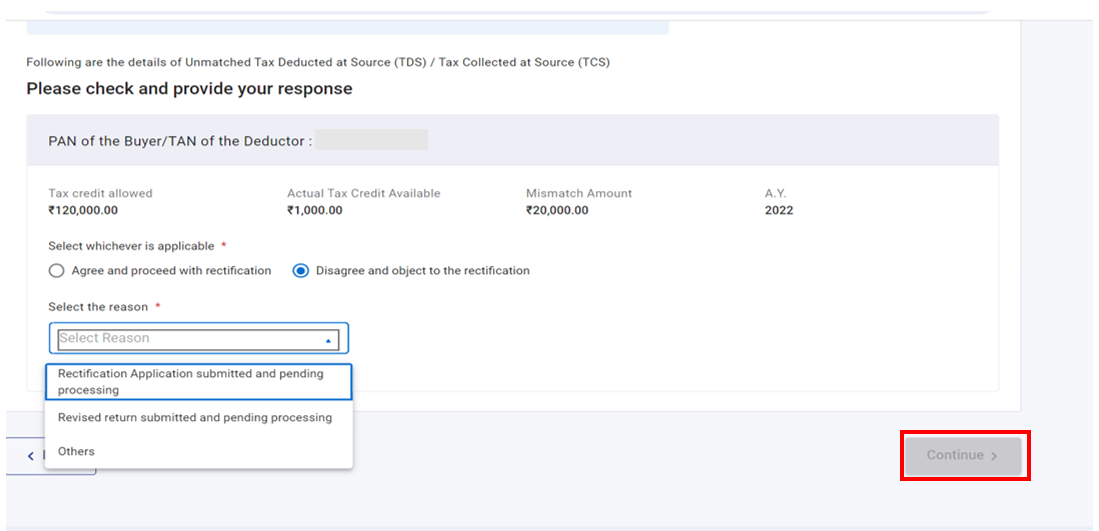The height and width of the screenshot is (531, 1099).
Task: Click 'Please check and provide your response' heading
Action: [189, 89]
